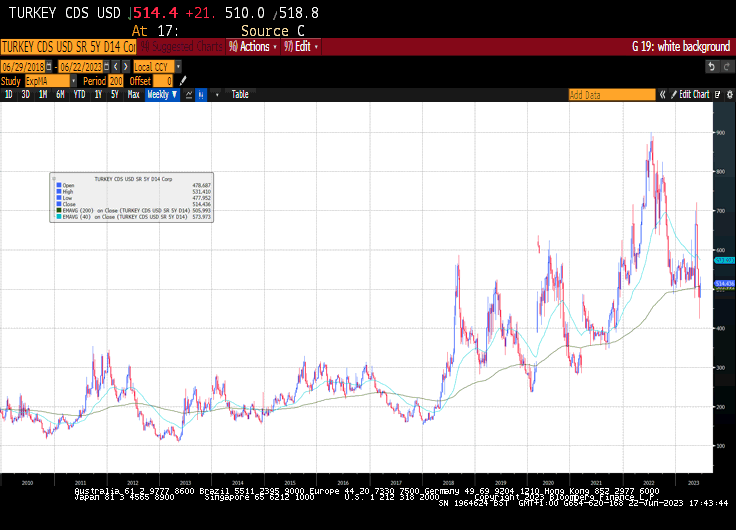Viewport: 736px width, 530px height.
Task: Expand the ExpMA study dropdown
Action: (x=48, y=80)
